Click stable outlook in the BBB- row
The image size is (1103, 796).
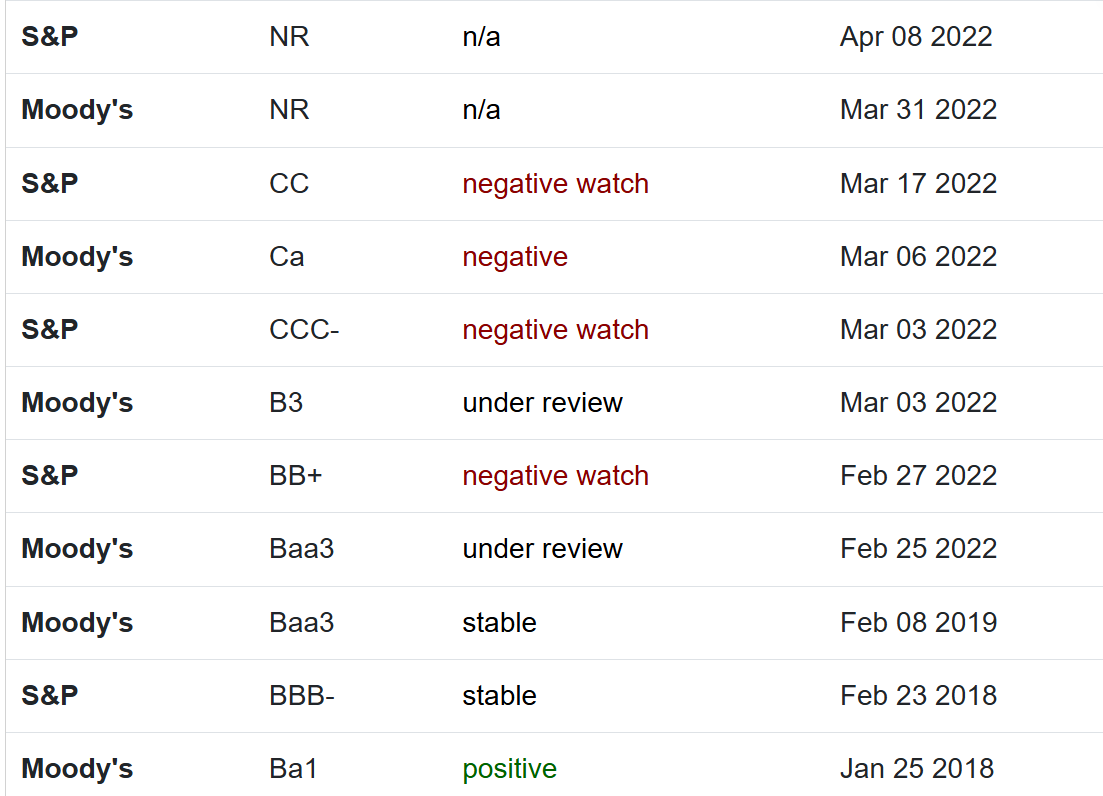pyautogui.click(x=499, y=696)
